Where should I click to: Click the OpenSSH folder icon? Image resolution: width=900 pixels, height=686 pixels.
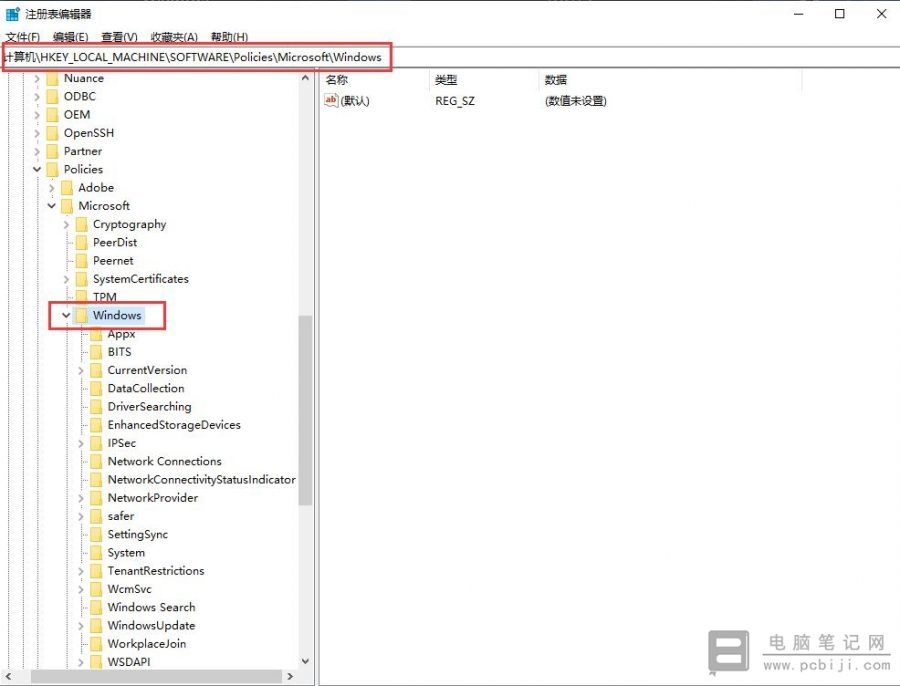pyautogui.click(x=52, y=133)
